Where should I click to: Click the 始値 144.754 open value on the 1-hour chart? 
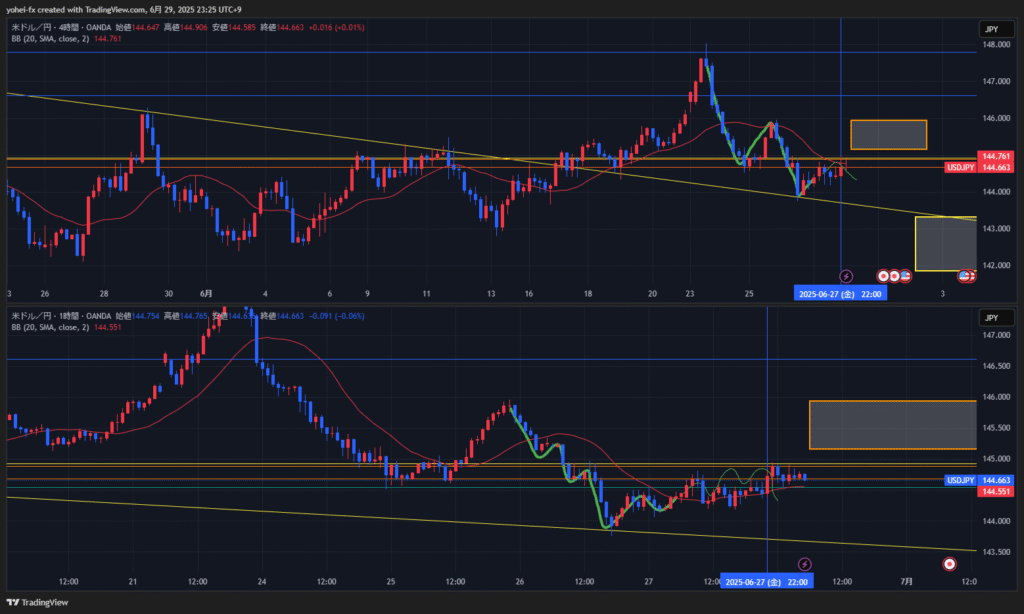point(137,316)
